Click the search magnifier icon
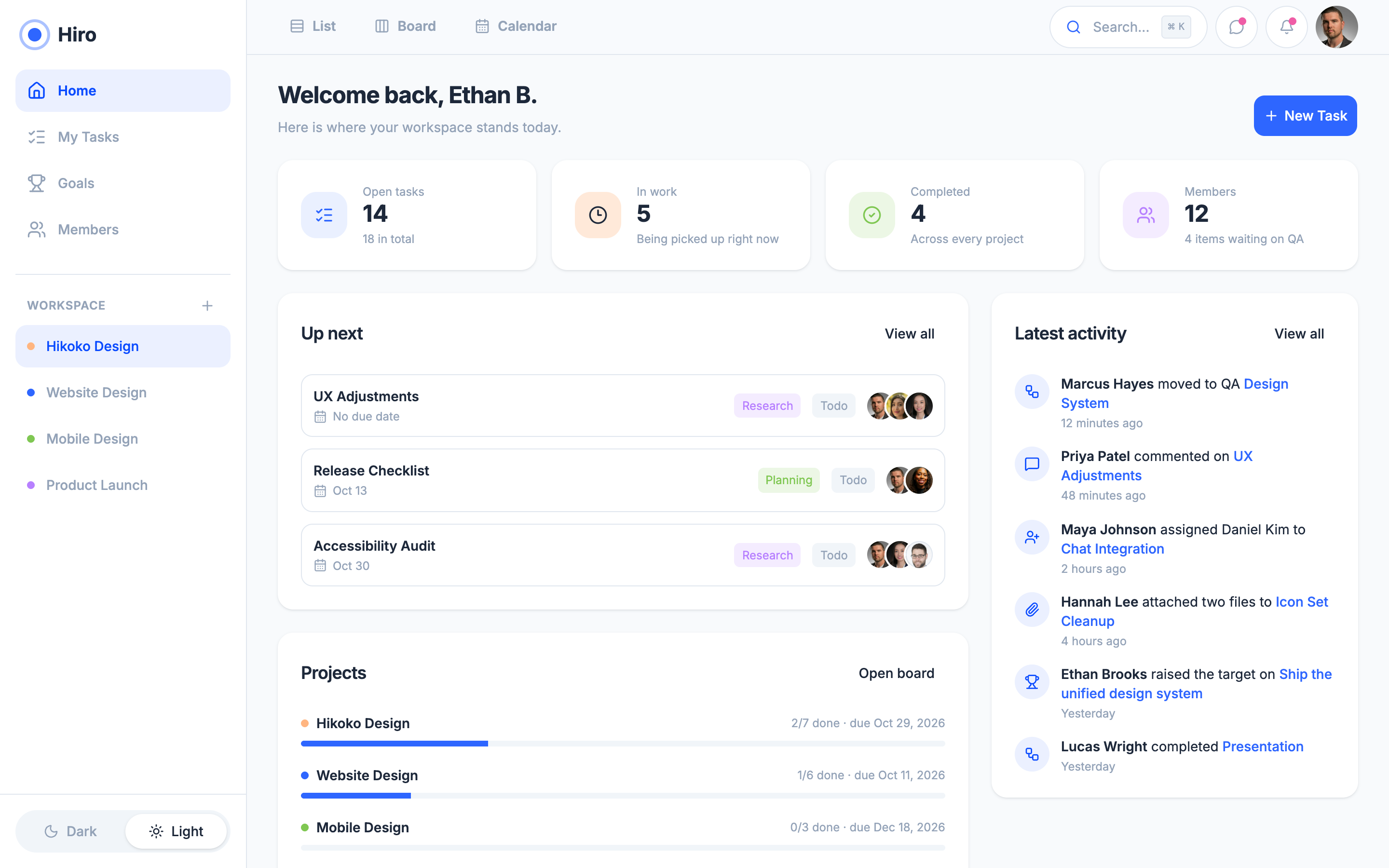The image size is (1389, 868). [x=1073, y=27]
